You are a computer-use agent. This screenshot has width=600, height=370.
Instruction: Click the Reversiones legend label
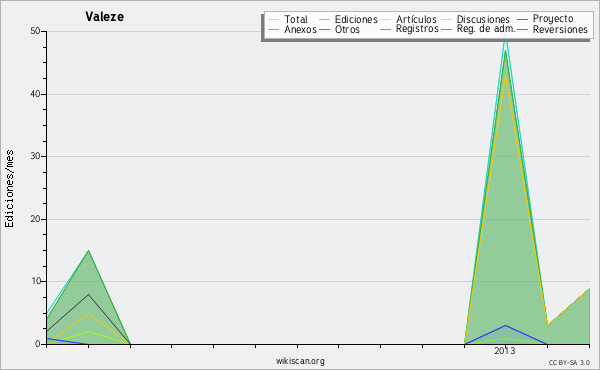pyautogui.click(x=560, y=29)
